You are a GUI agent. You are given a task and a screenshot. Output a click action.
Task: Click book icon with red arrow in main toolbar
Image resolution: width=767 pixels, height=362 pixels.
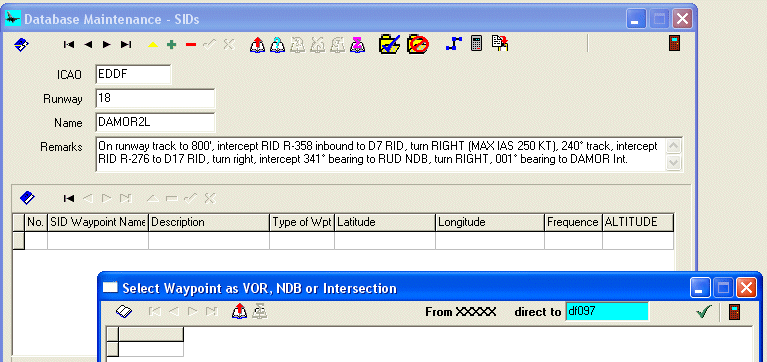click(x=257, y=45)
